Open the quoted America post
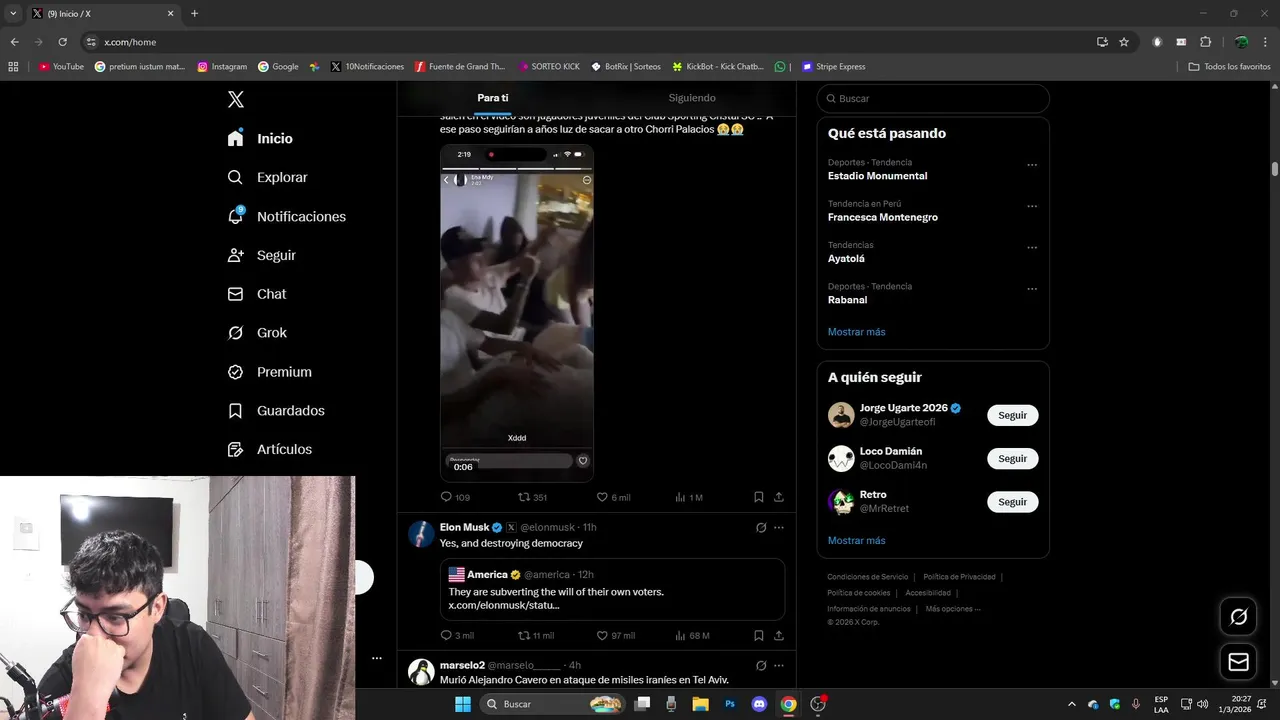 pos(612,590)
